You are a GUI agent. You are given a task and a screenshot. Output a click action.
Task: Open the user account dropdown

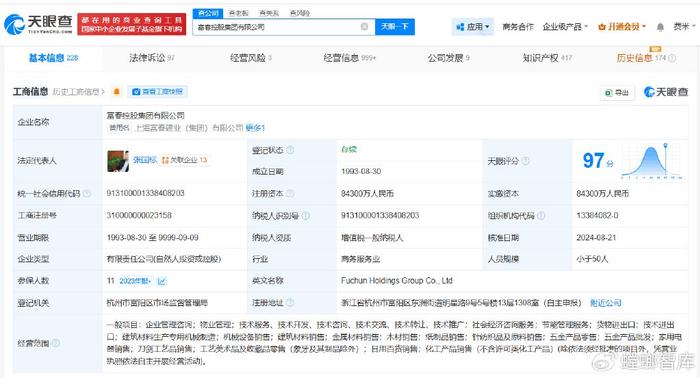coord(684,27)
